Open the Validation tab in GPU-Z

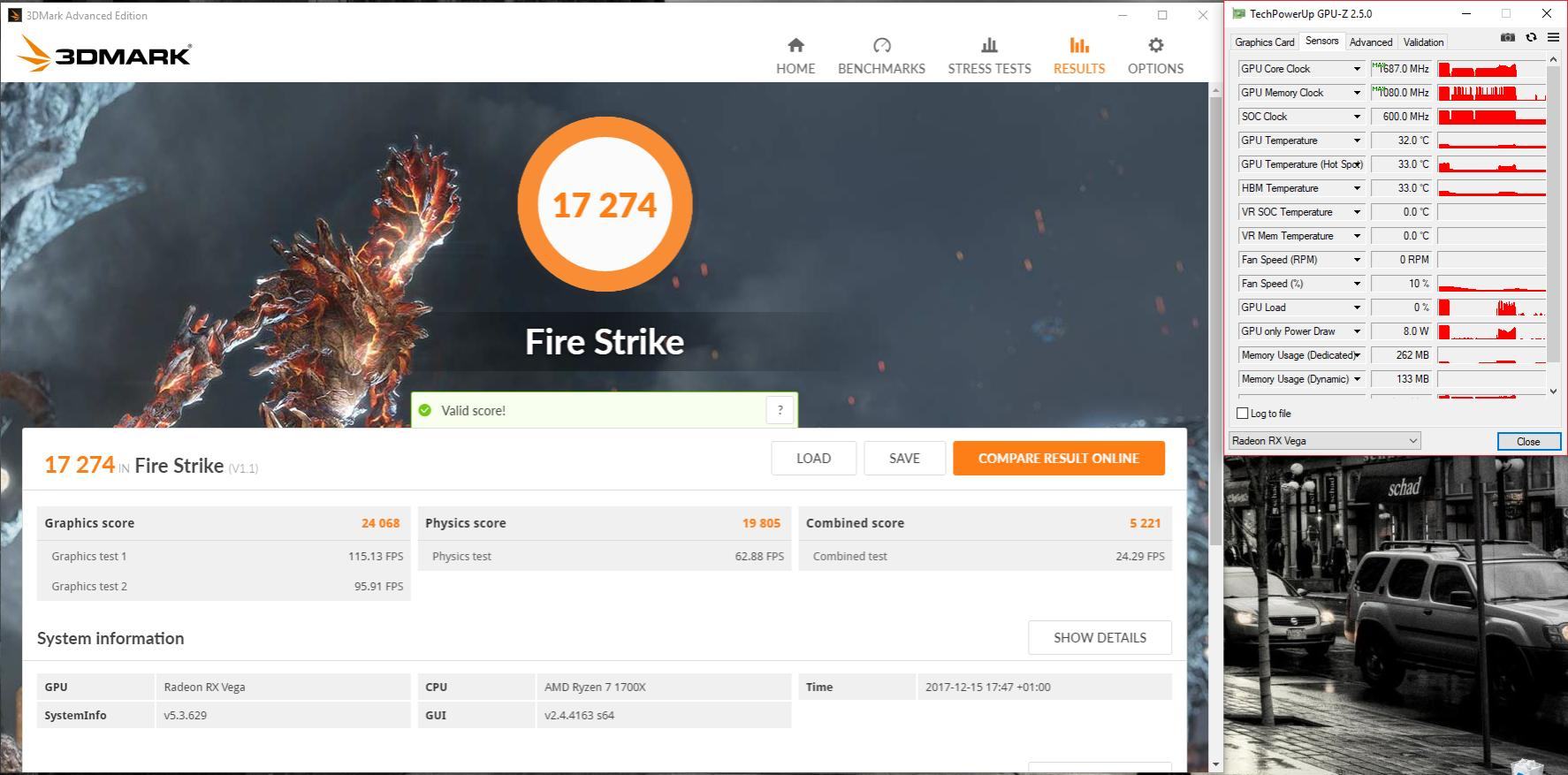coord(1423,42)
